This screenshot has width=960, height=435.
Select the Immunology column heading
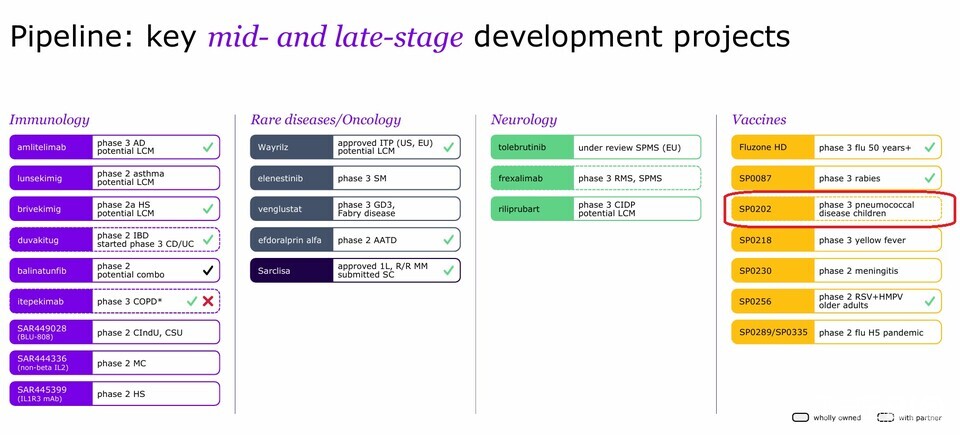click(x=50, y=119)
